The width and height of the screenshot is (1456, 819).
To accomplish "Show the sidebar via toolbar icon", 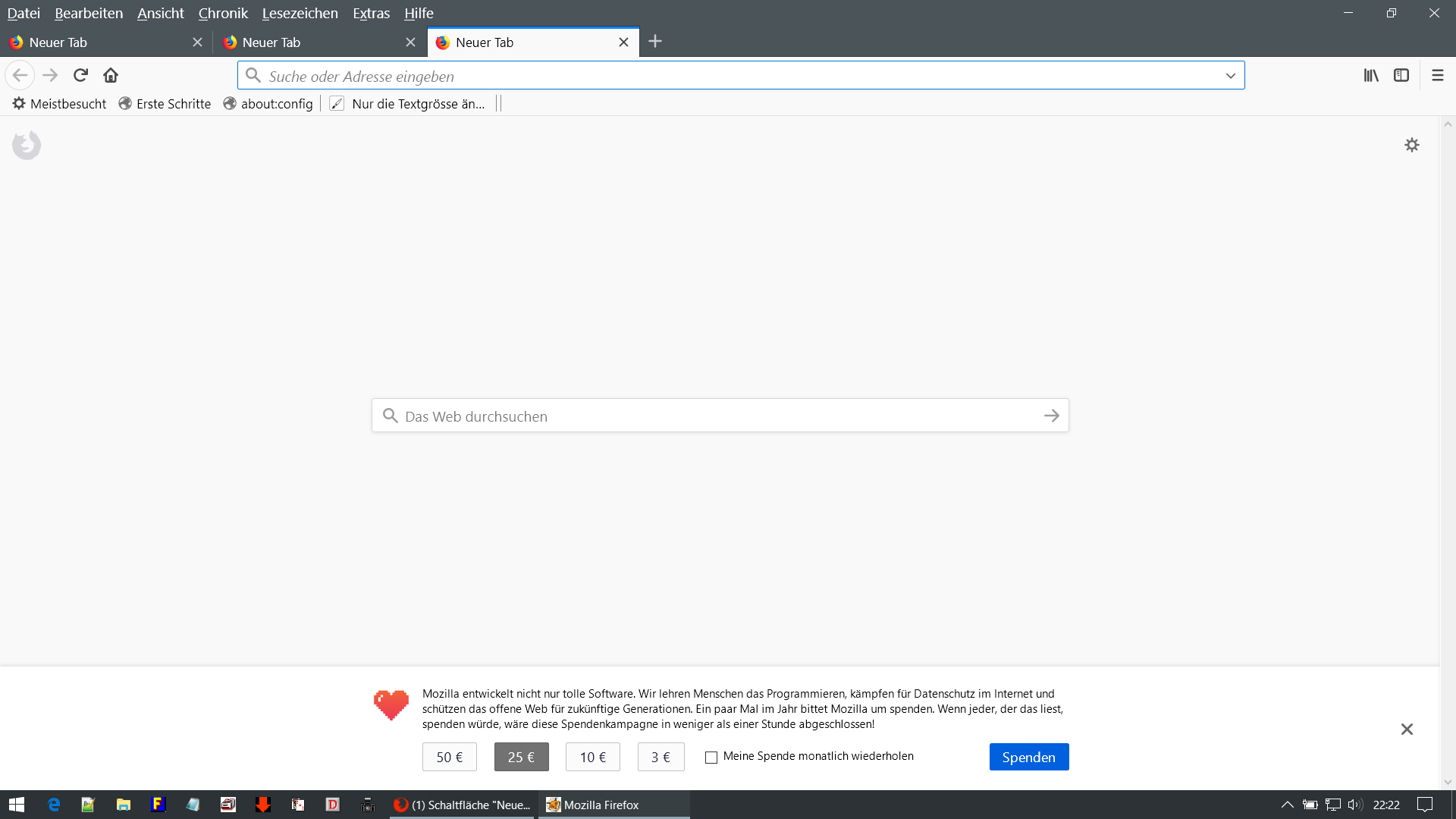I will point(1401,75).
